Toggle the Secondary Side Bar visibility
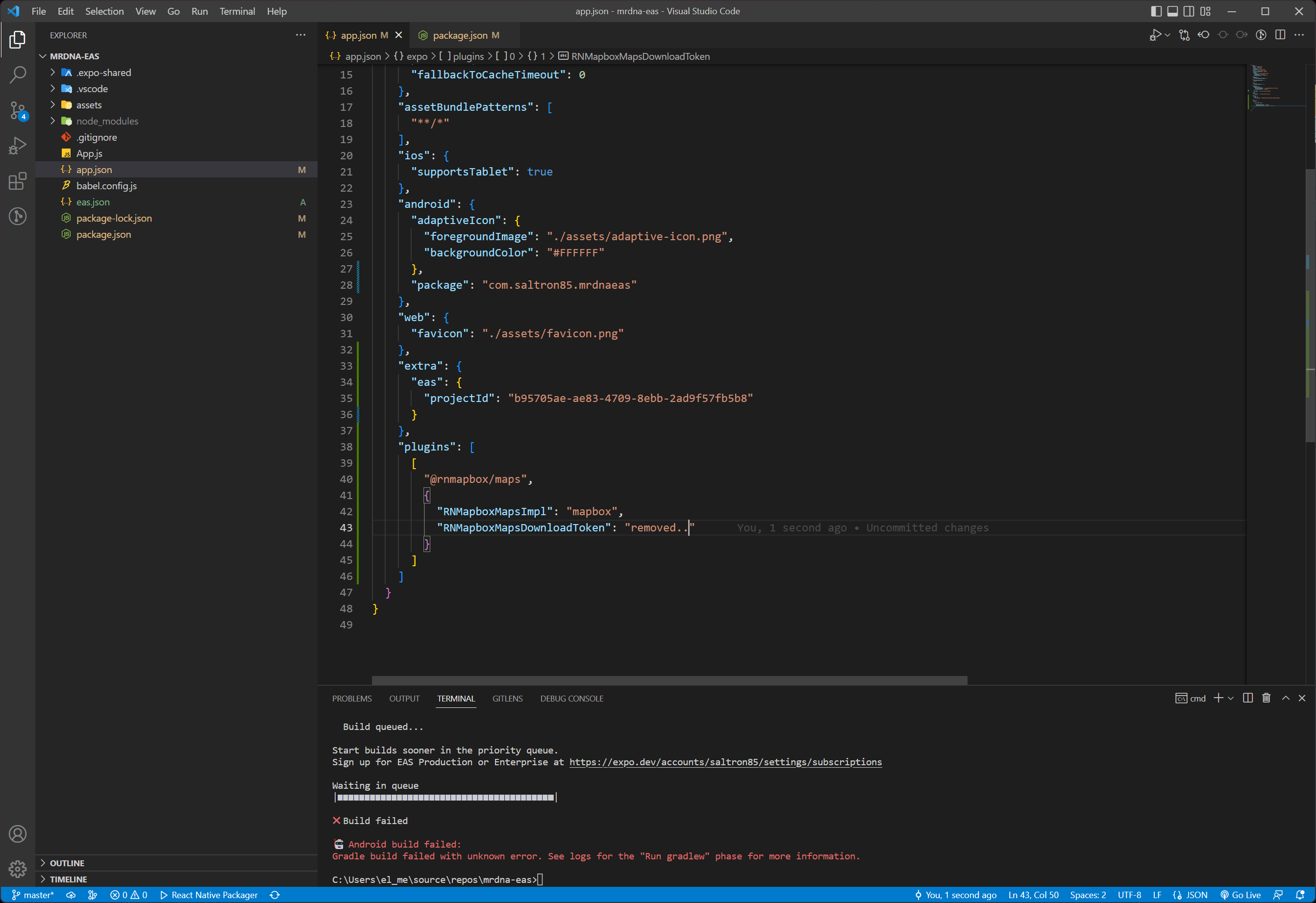The width and height of the screenshot is (1316, 903). point(1188,11)
